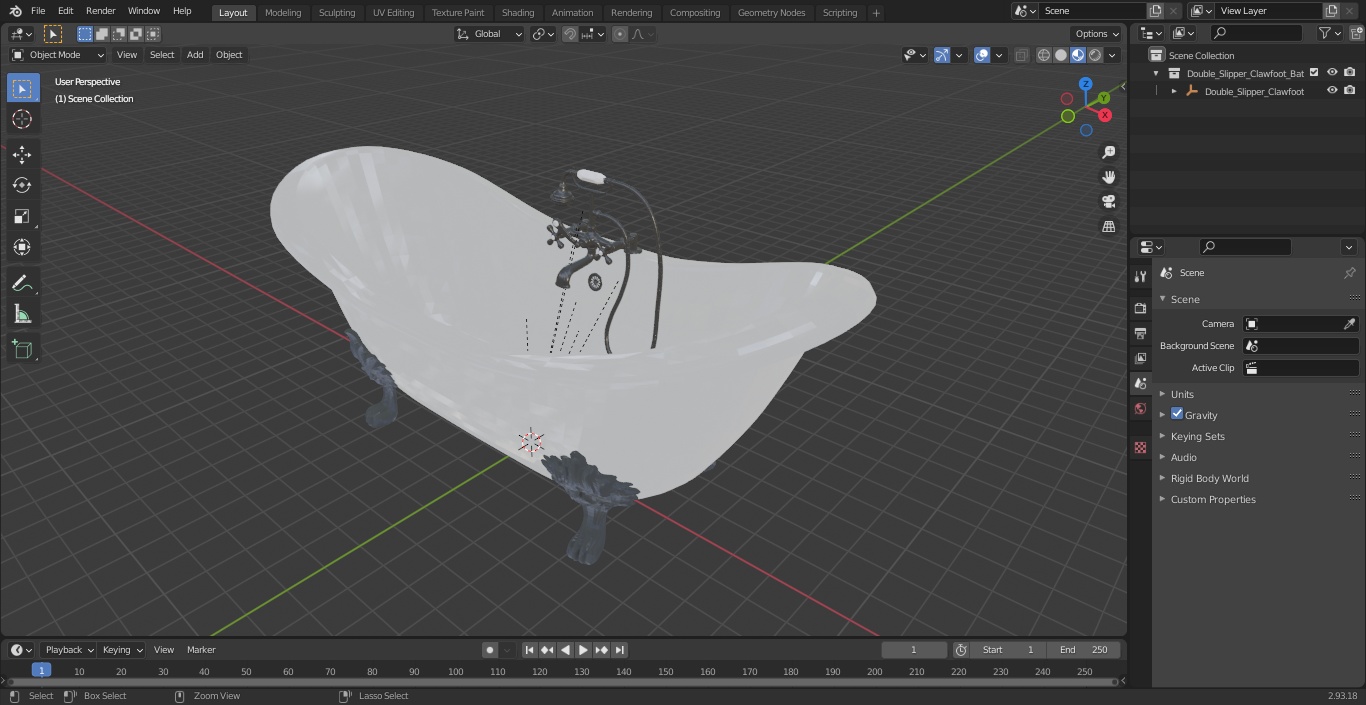Select the Scale tool
The width and height of the screenshot is (1366, 705).
[22, 217]
